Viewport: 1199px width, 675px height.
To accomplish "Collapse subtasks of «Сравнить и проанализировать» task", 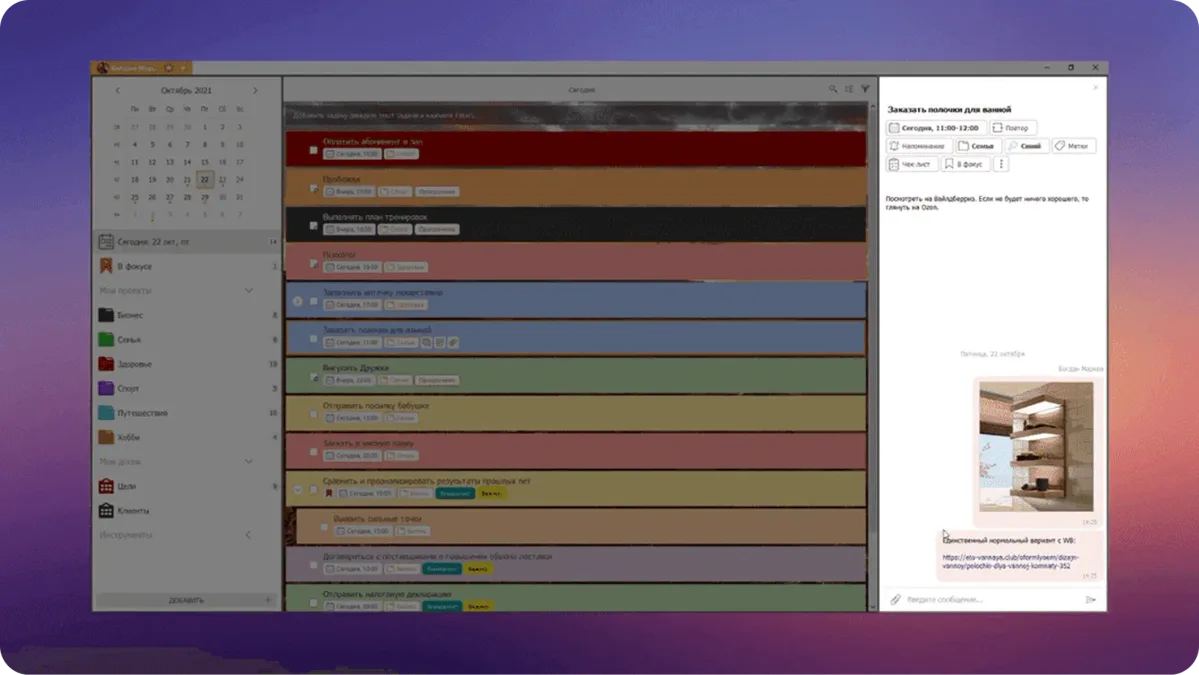I will (297, 490).
